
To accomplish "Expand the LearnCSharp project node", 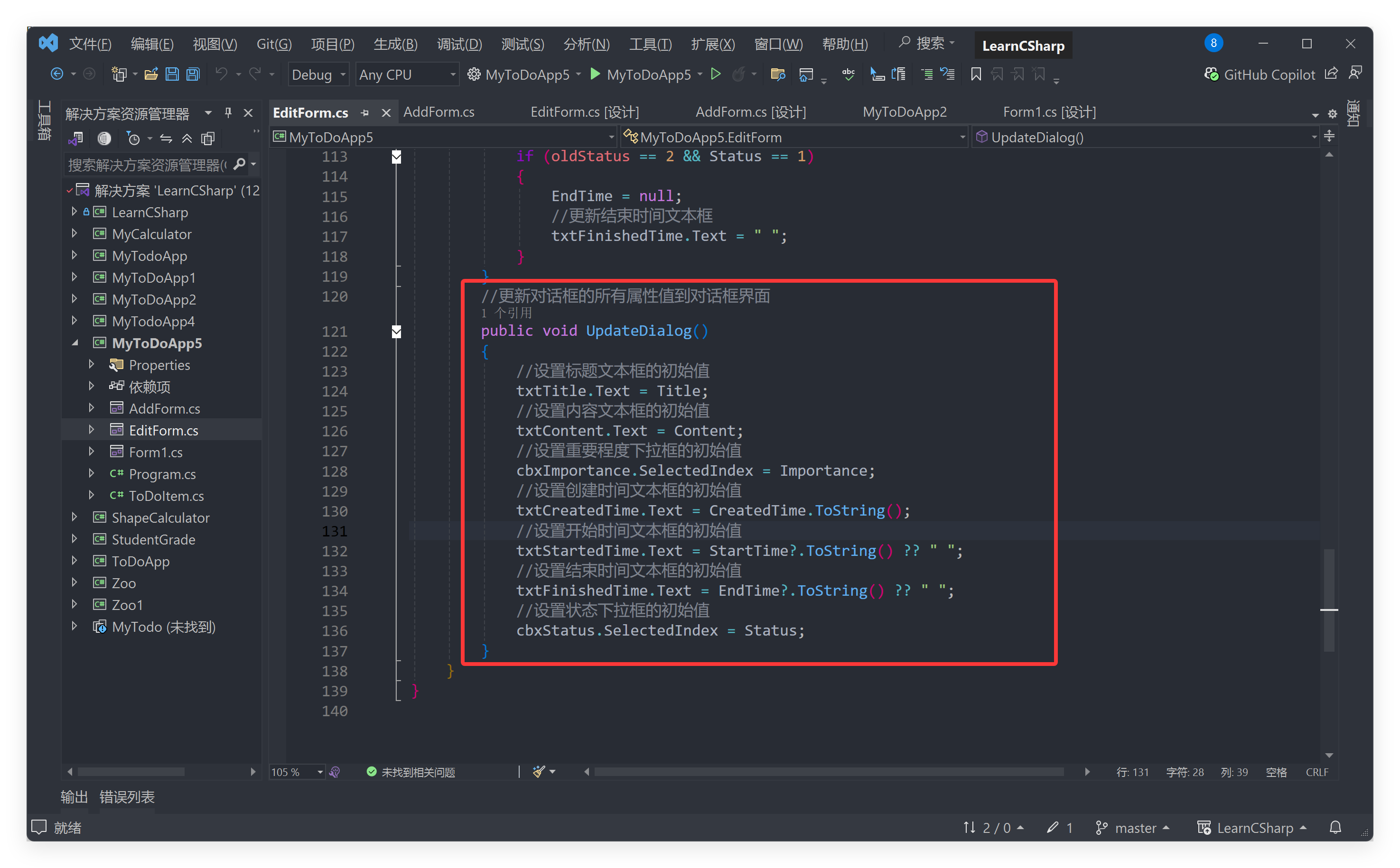I will click(x=74, y=212).
